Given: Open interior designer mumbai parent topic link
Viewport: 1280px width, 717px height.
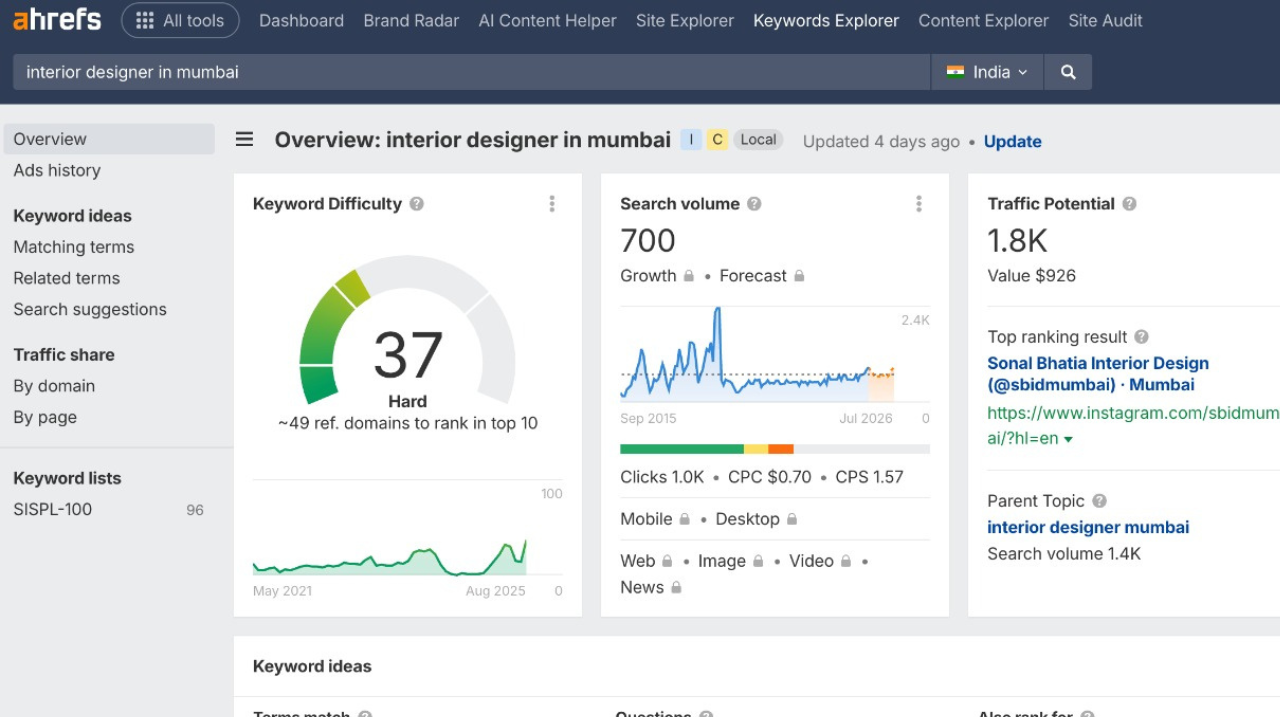Looking at the screenshot, I should 1088,527.
